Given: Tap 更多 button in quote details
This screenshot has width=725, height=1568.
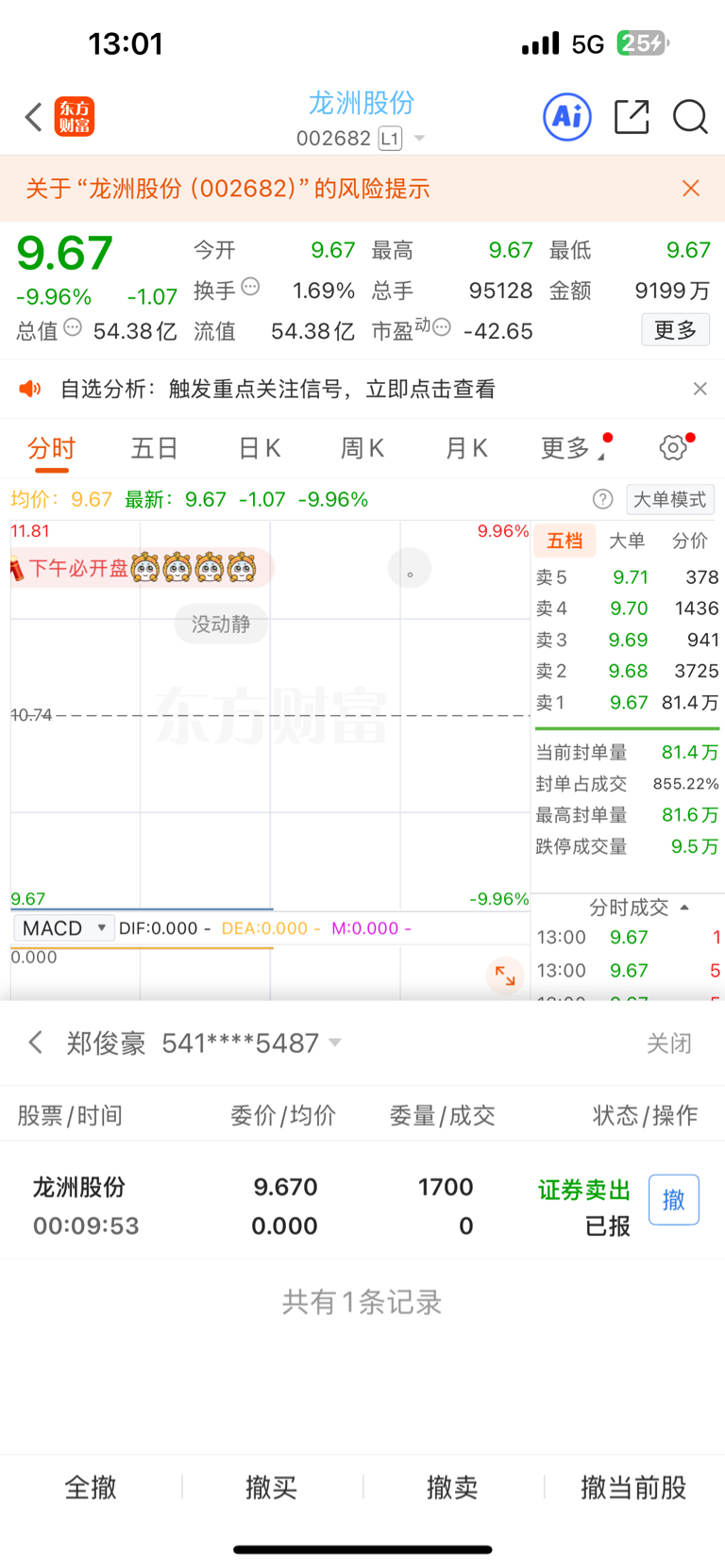Looking at the screenshot, I should 675,330.
